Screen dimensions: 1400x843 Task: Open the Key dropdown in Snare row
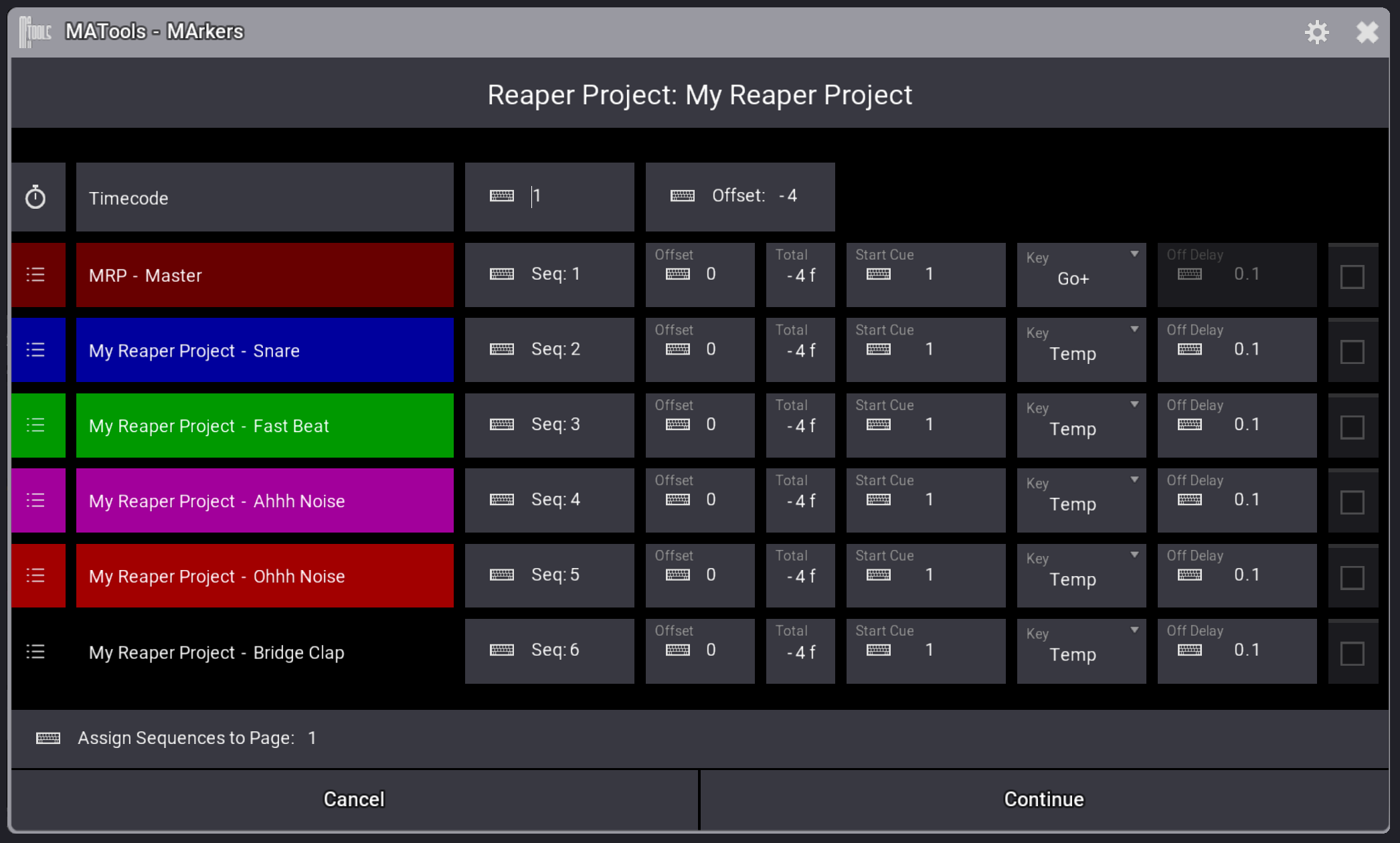point(1081,350)
